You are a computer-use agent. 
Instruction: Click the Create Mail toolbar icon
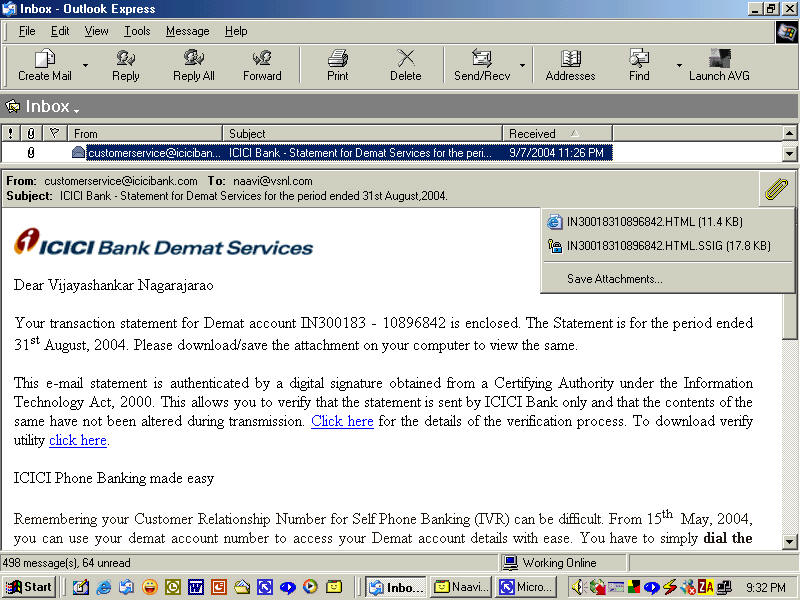(45, 65)
